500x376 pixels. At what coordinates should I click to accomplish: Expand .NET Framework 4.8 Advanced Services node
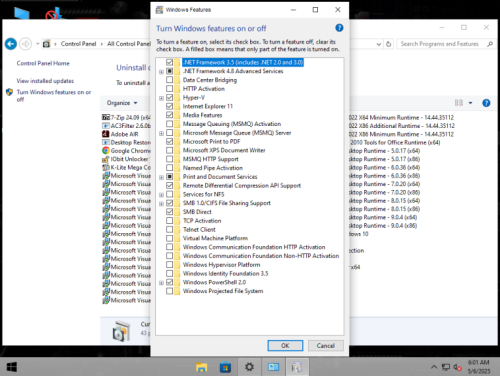(161, 72)
